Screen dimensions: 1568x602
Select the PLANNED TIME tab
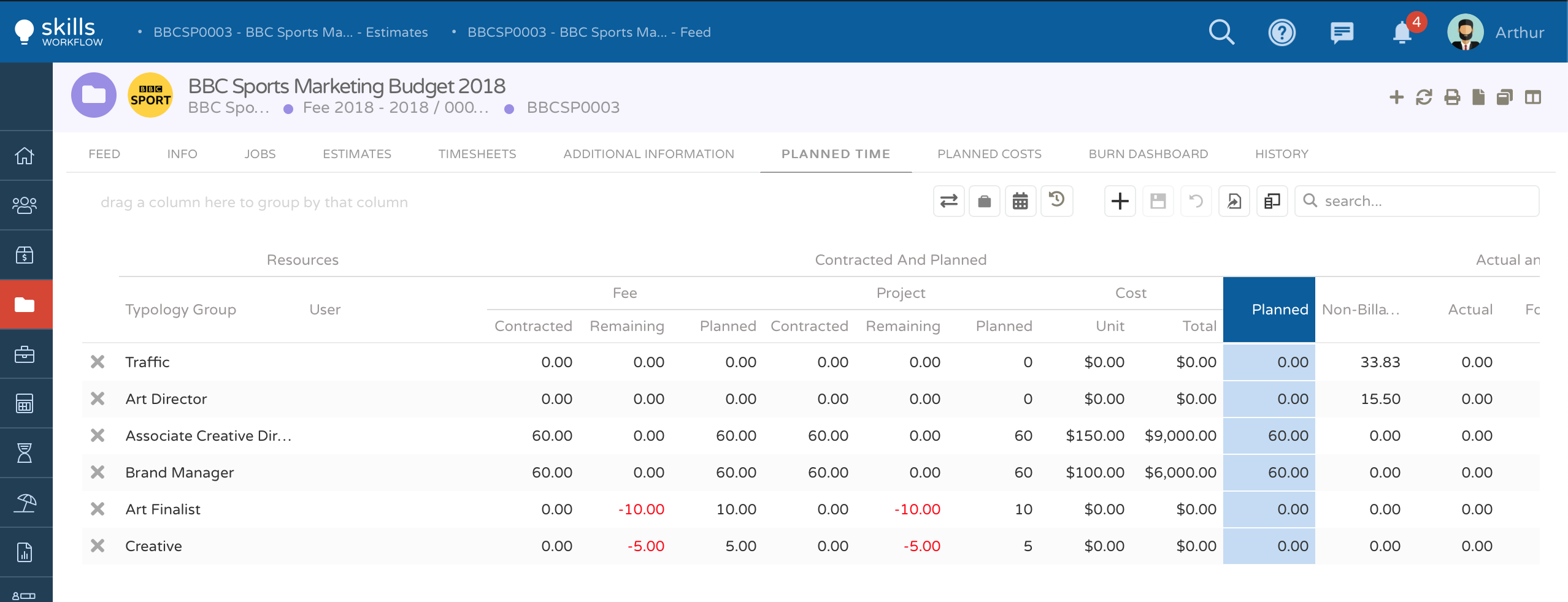pos(836,154)
